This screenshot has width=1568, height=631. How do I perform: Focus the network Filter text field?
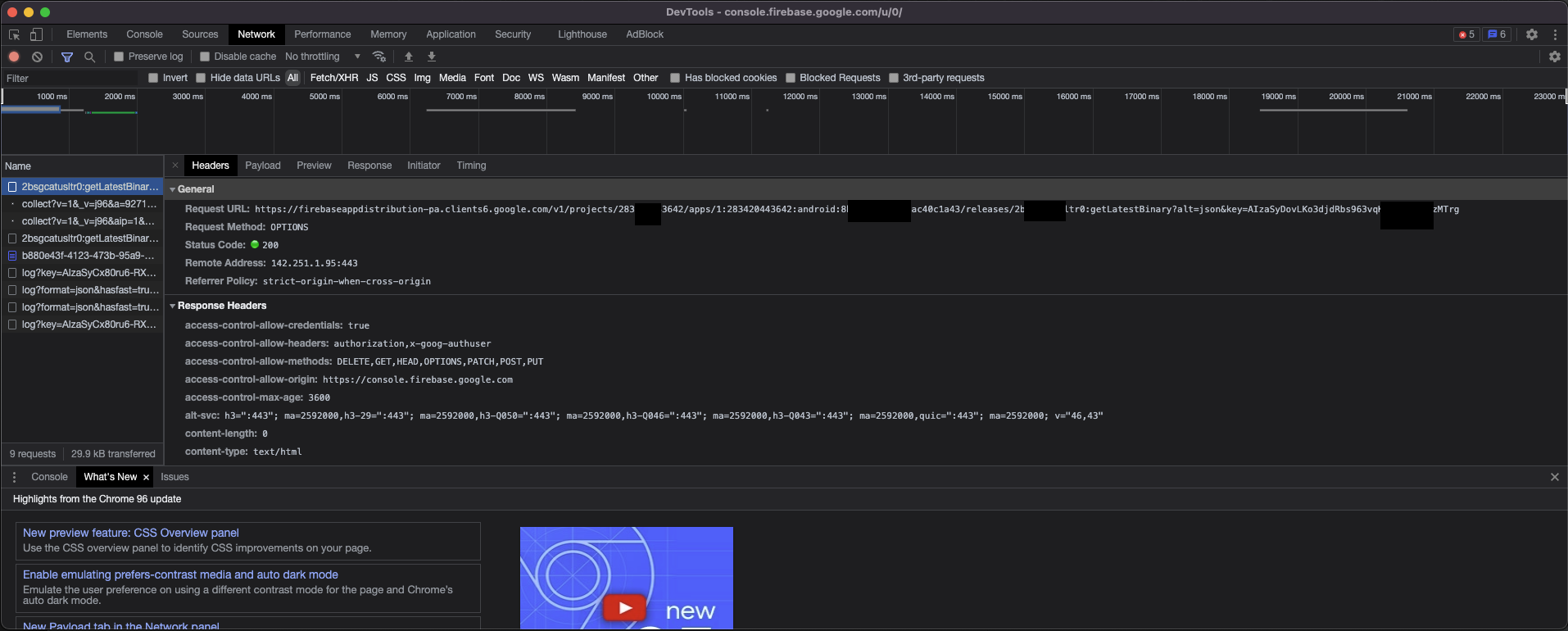[72, 78]
